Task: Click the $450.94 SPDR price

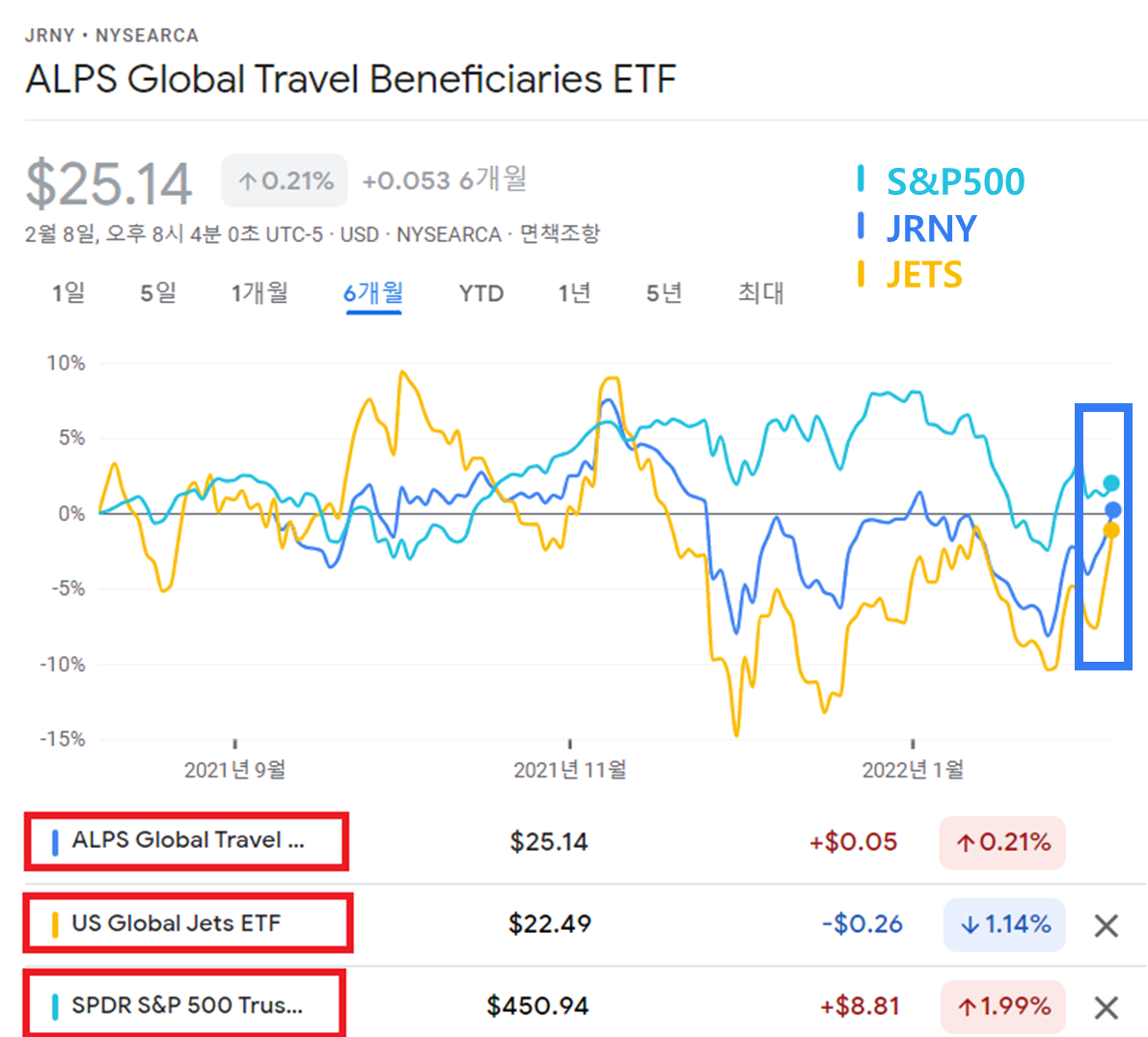Action: coord(537,1005)
